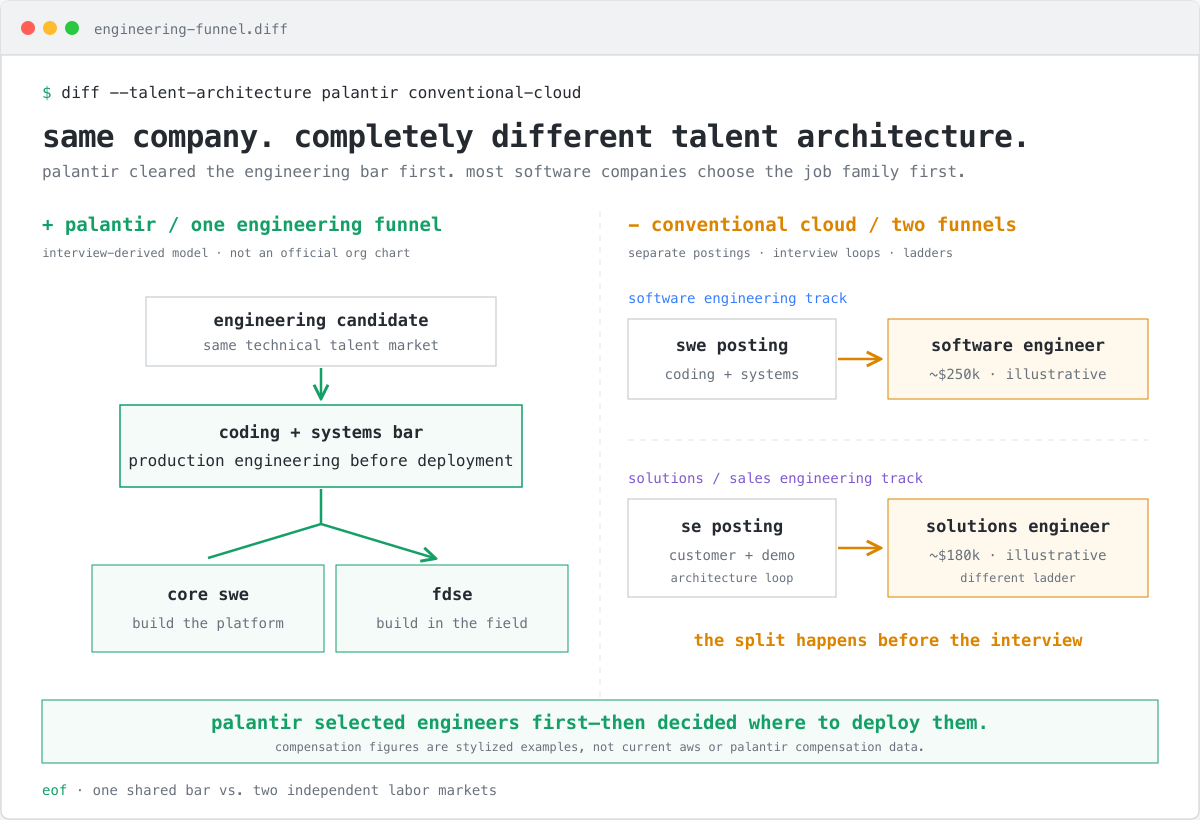Click the 'different ladder' text
The height and width of the screenshot is (820, 1200).
pos(1018,578)
